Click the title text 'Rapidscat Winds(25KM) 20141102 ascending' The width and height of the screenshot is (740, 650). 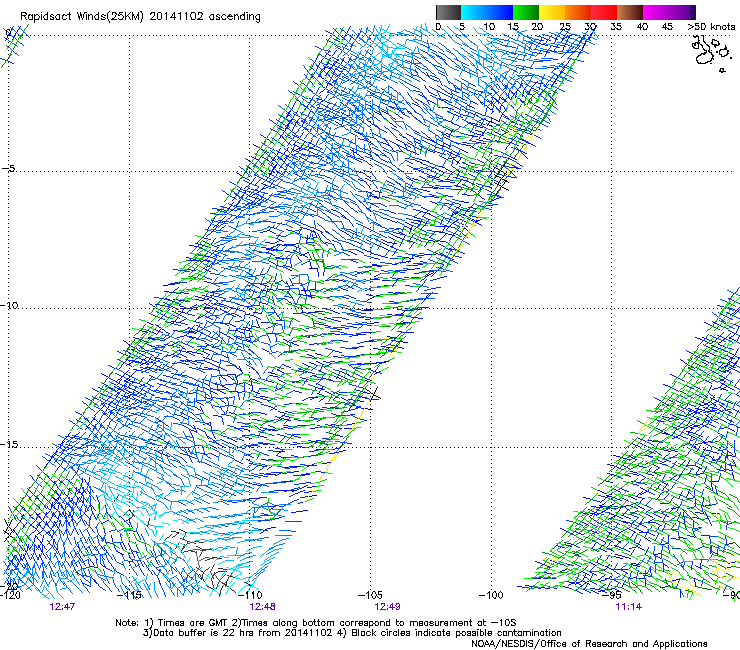[x=140, y=17]
